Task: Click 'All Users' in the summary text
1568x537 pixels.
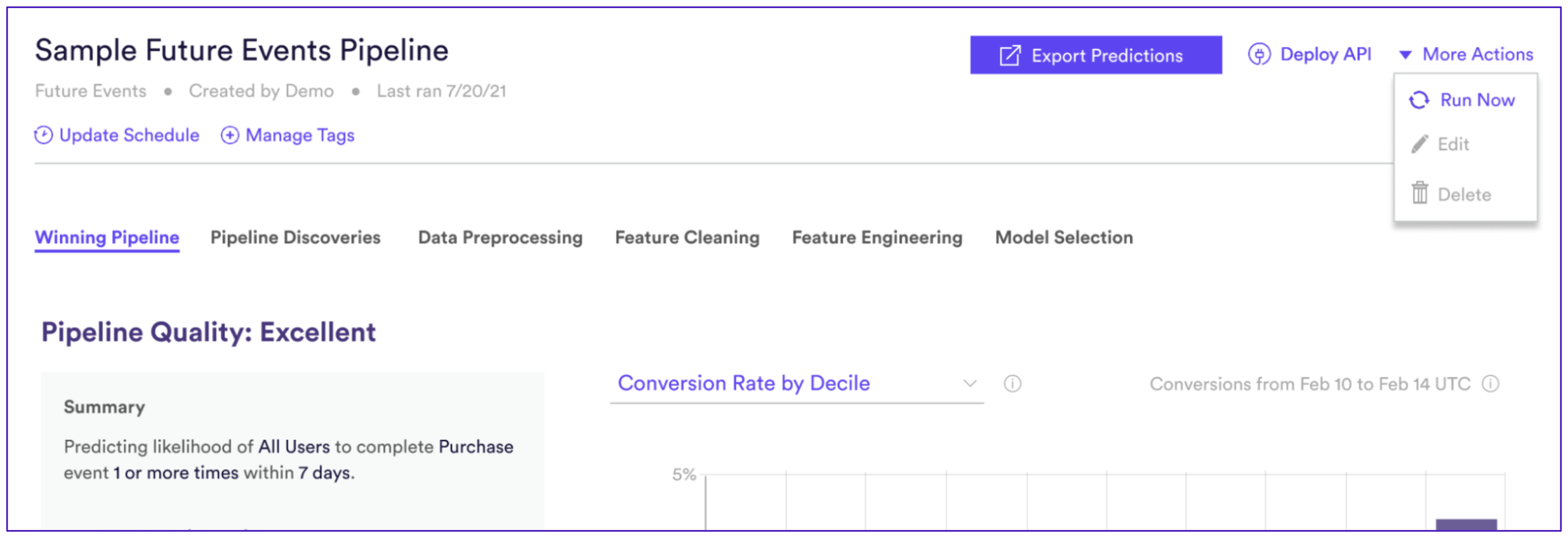Action: [294, 447]
